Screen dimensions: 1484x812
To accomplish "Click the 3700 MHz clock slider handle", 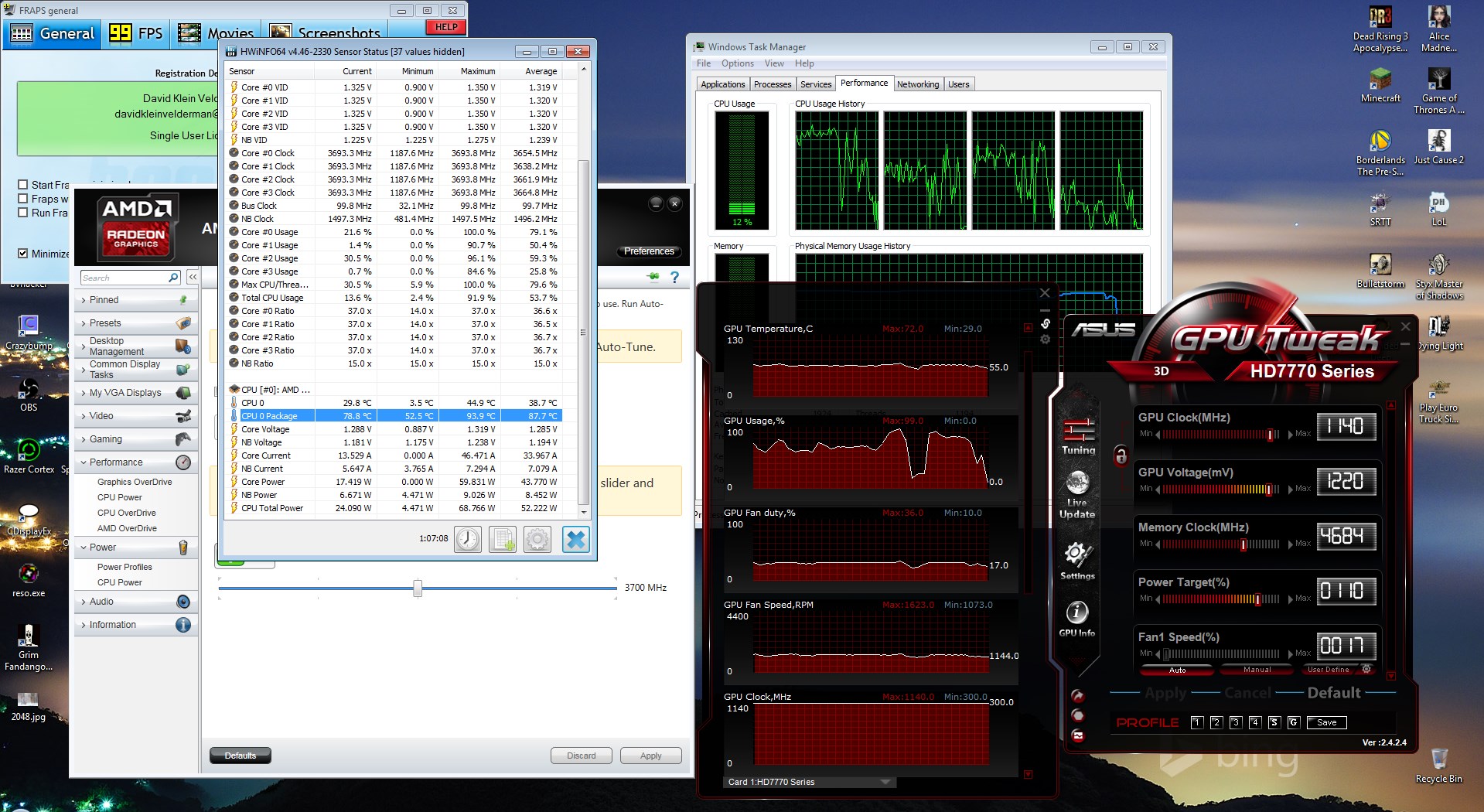I will [418, 589].
